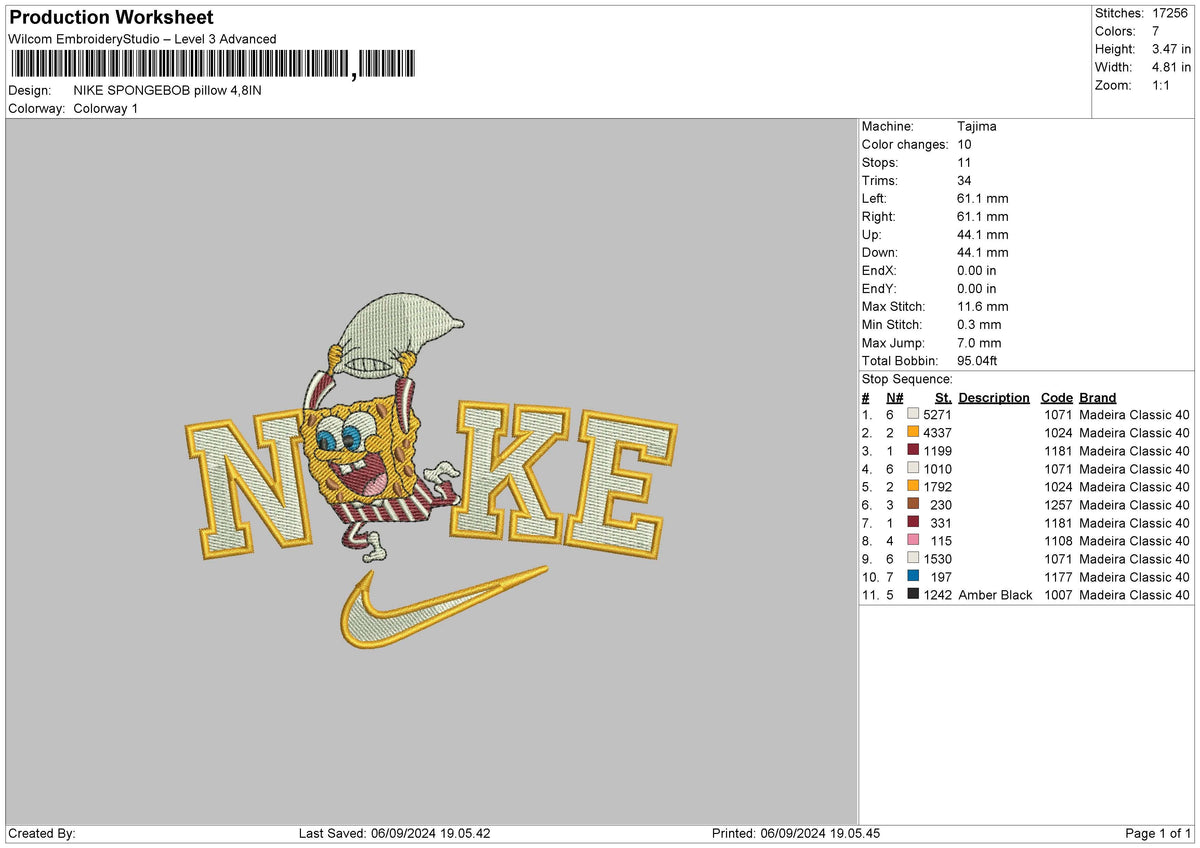Select stitch count 1530 in stop 9

(938, 559)
